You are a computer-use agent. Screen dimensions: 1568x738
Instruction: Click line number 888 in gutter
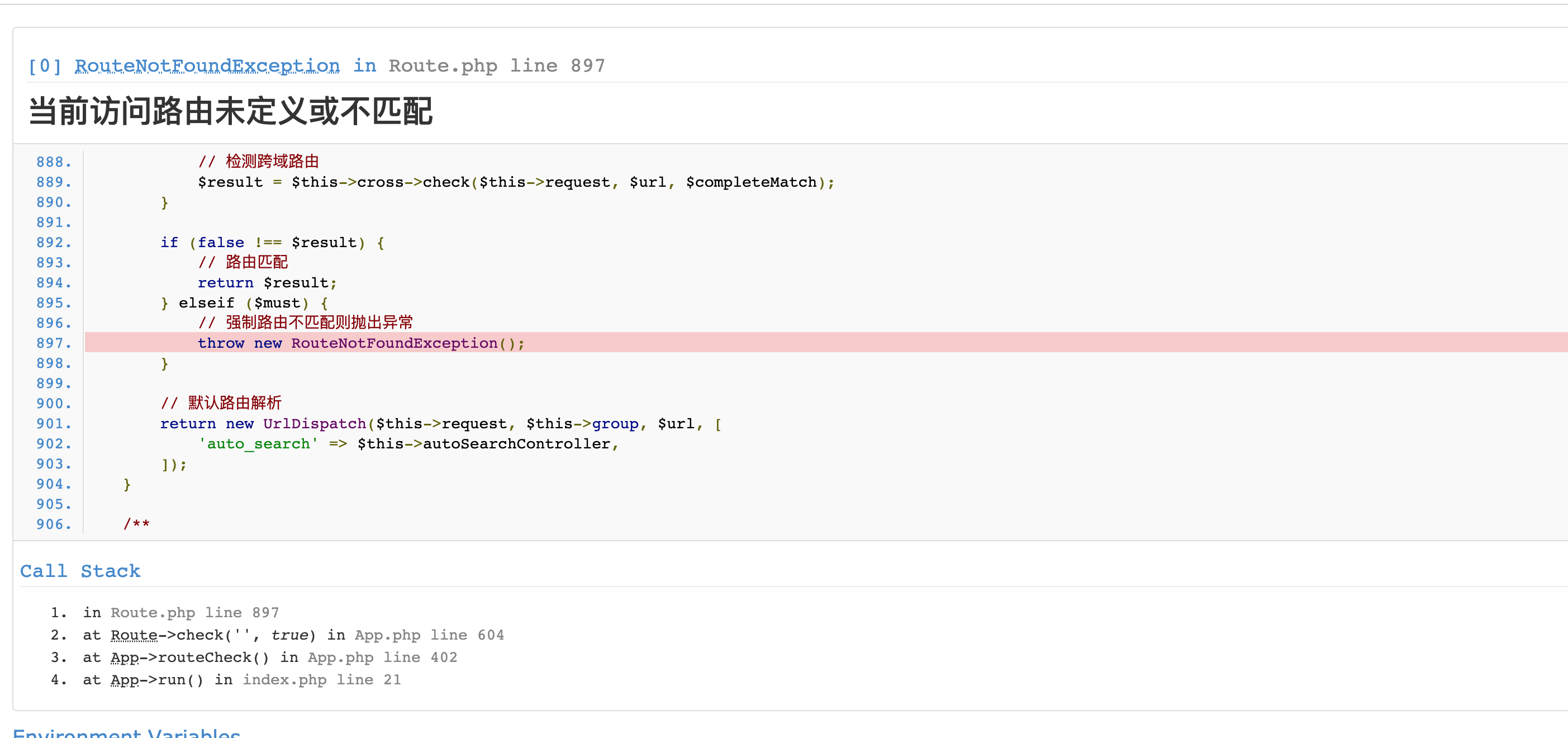(54, 162)
